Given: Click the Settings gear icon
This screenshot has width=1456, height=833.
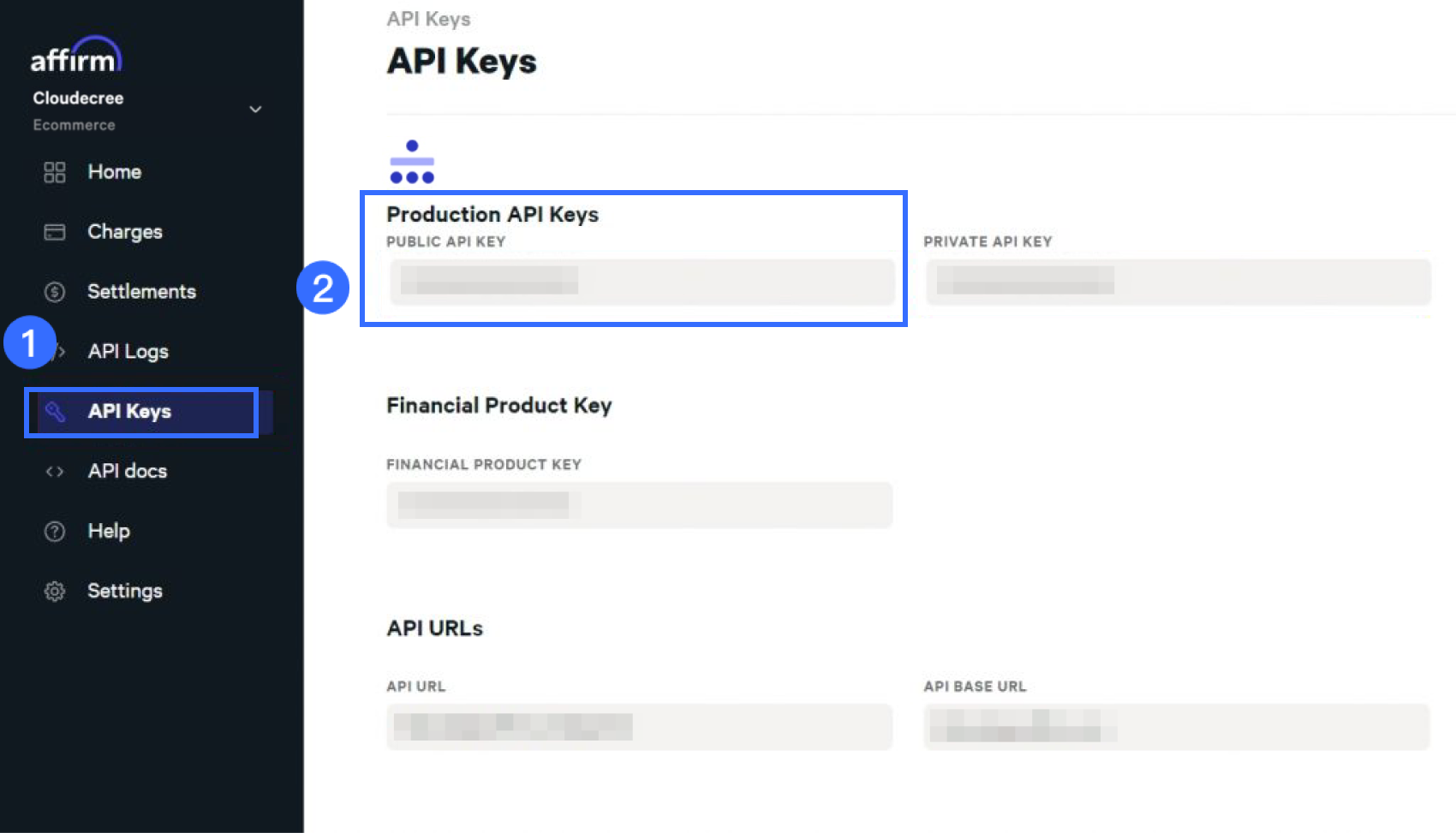Looking at the screenshot, I should [55, 592].
